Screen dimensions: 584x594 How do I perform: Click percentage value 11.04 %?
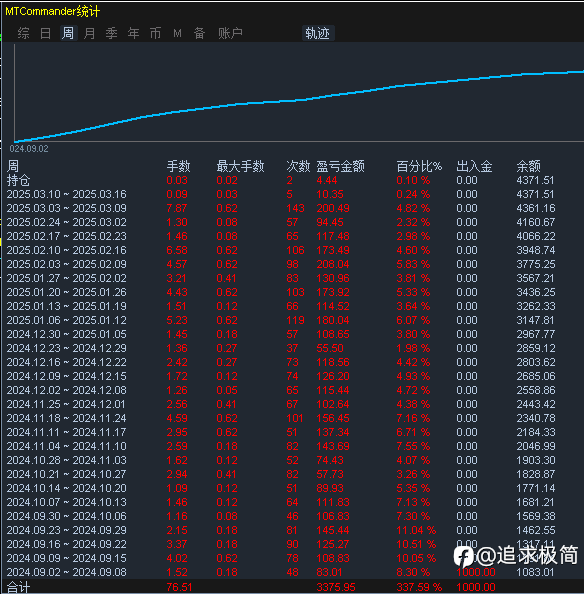click(x=416, y=531)
